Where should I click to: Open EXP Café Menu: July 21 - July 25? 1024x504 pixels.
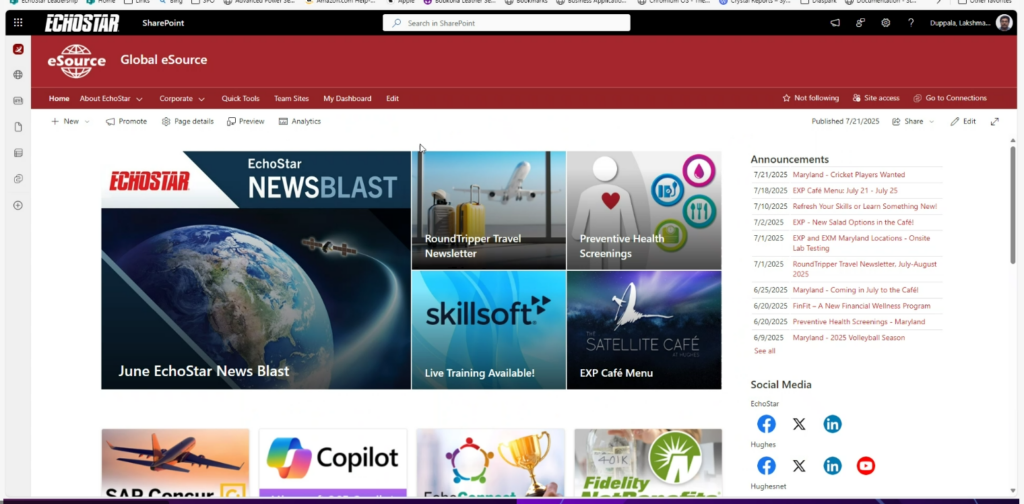coord(845,191)
